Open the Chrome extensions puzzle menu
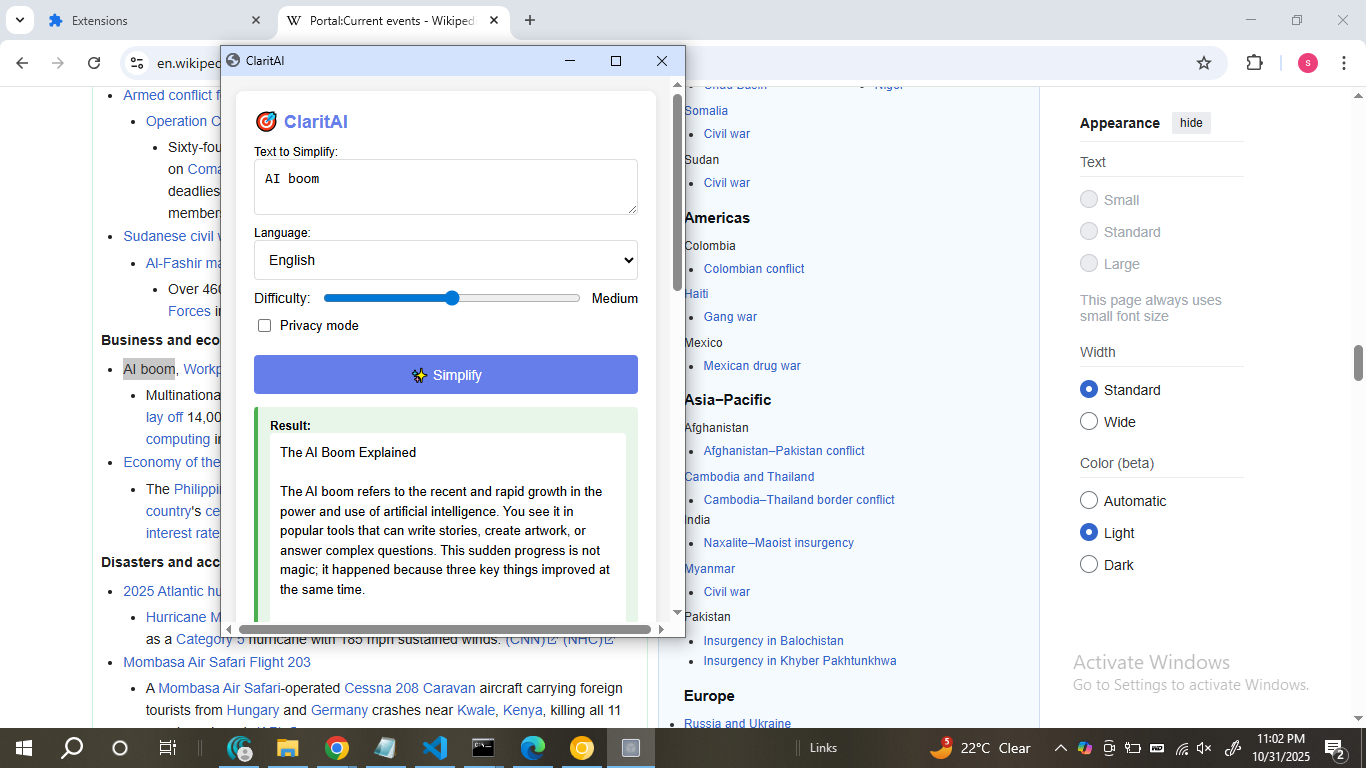 coord(1254,63)
